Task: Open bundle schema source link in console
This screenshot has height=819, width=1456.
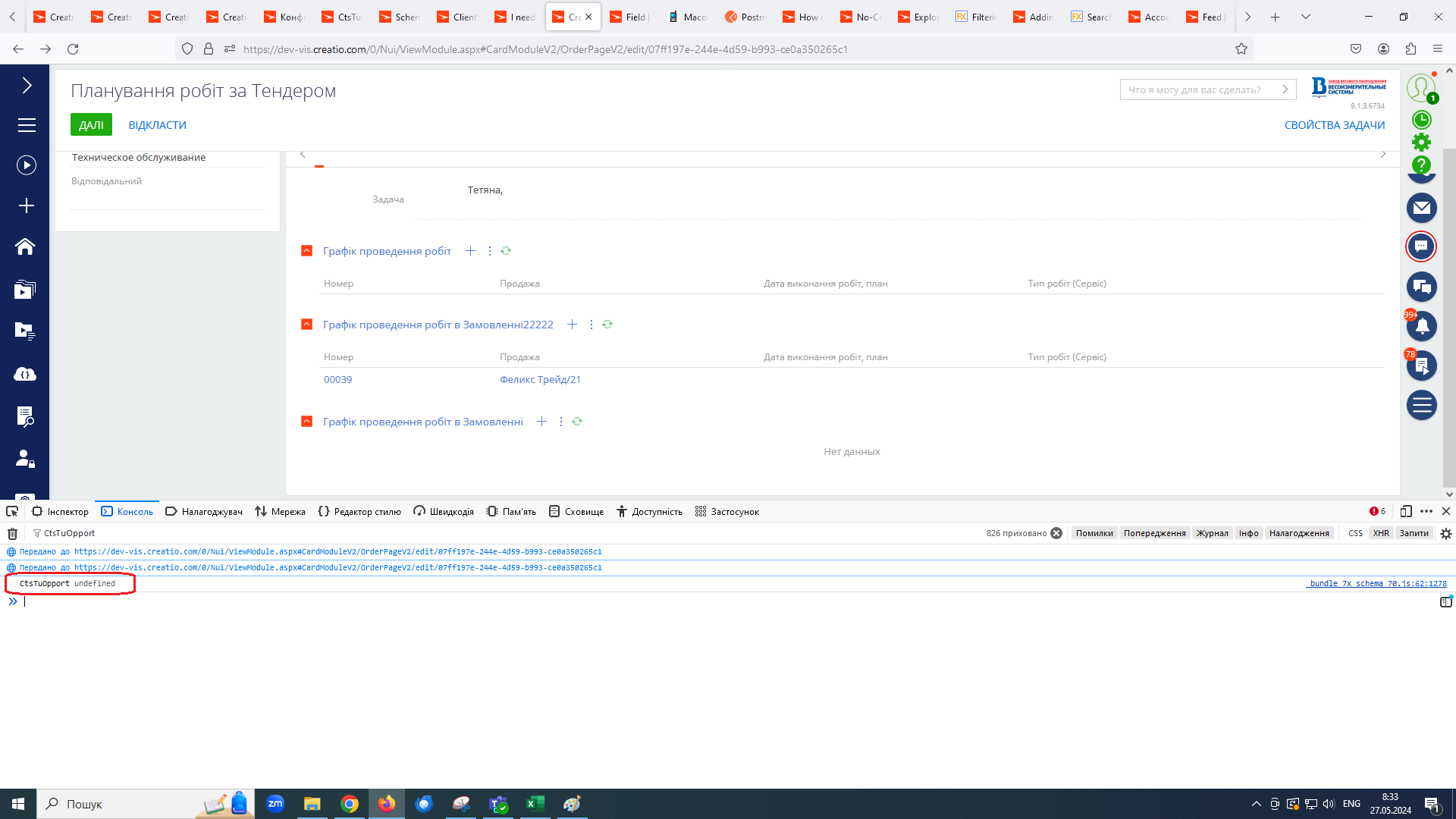Action: [x=1376, y=583]
